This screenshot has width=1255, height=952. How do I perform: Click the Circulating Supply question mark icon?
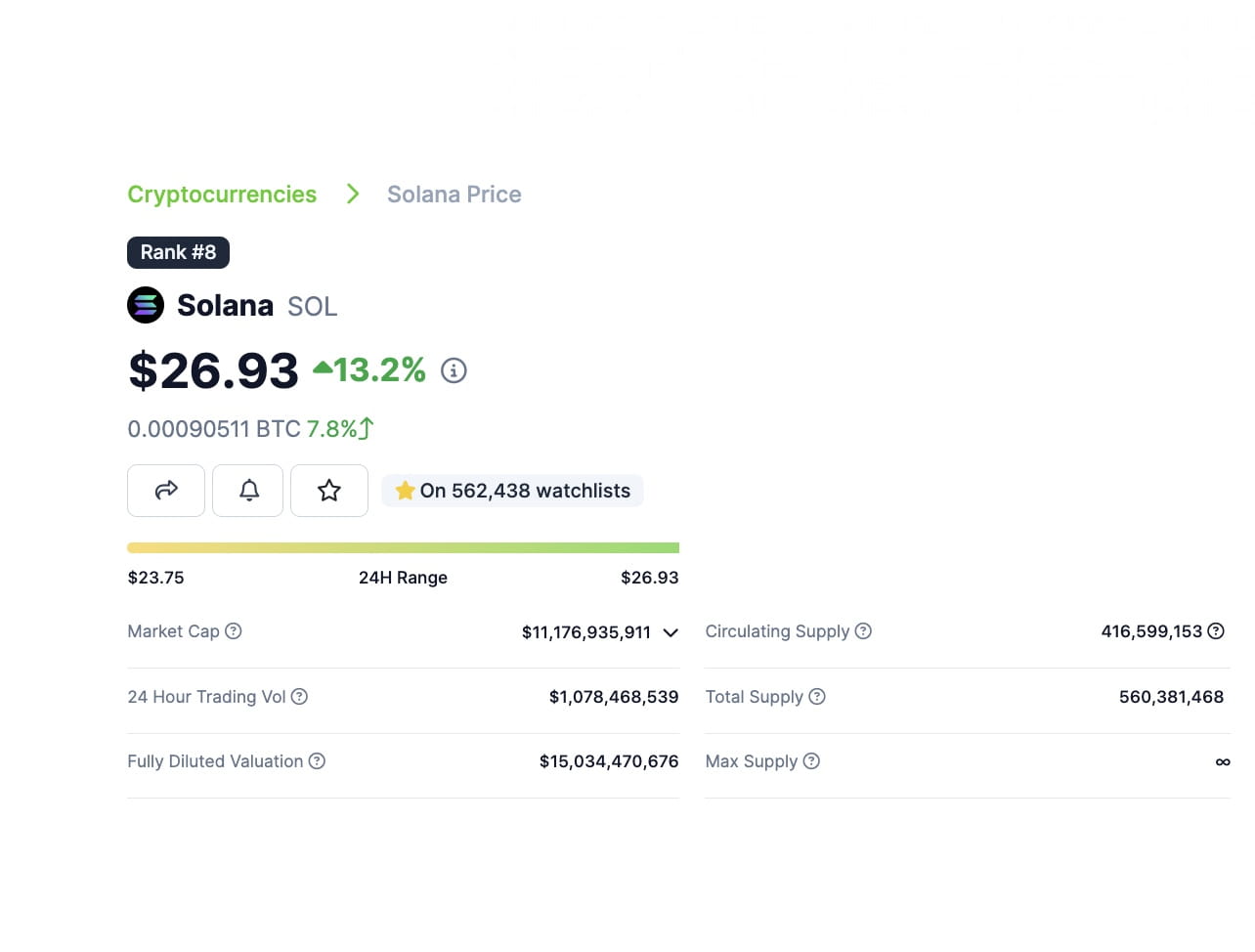click(x=863, y=630)
